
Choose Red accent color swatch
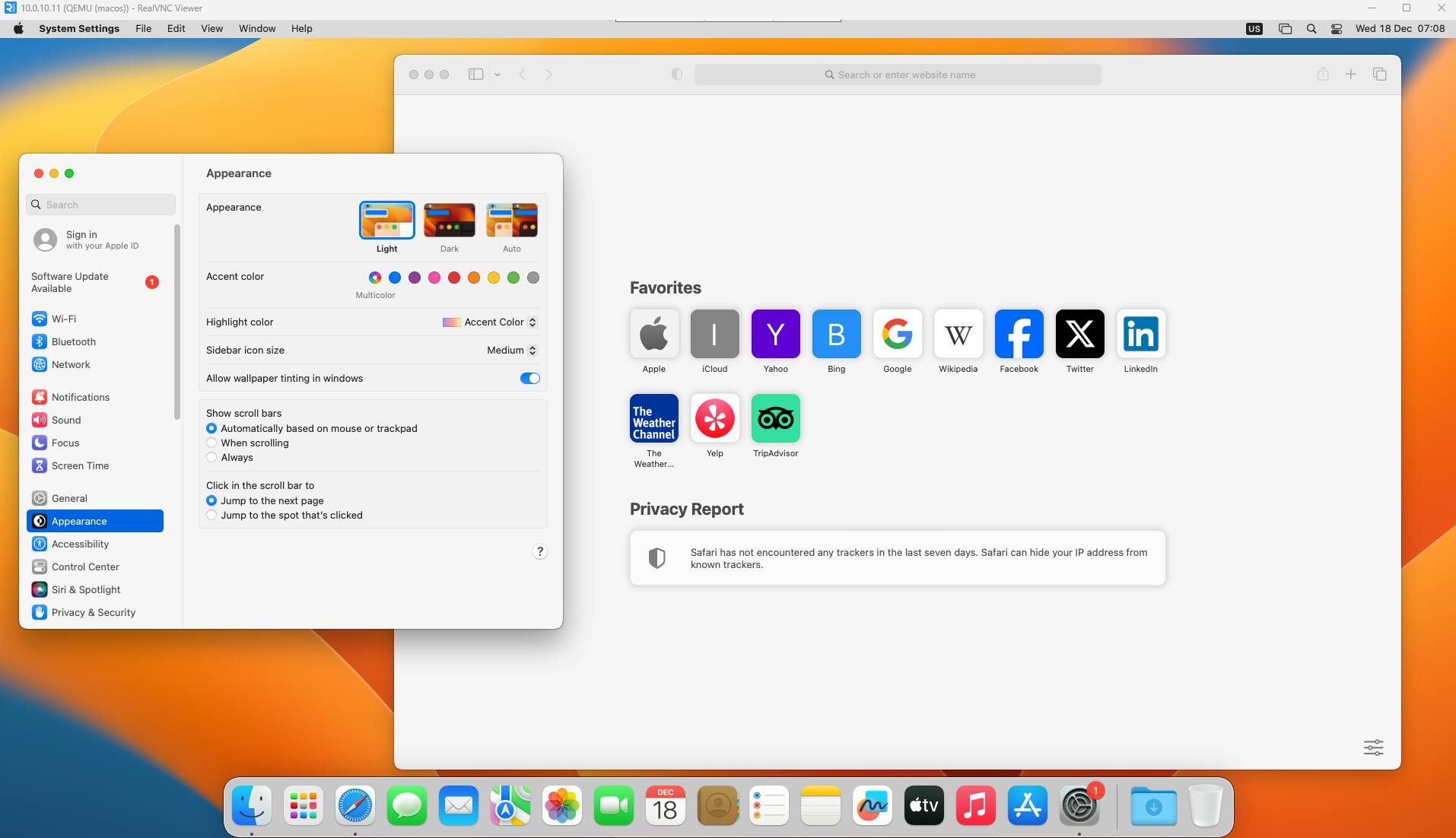(454, 278)
